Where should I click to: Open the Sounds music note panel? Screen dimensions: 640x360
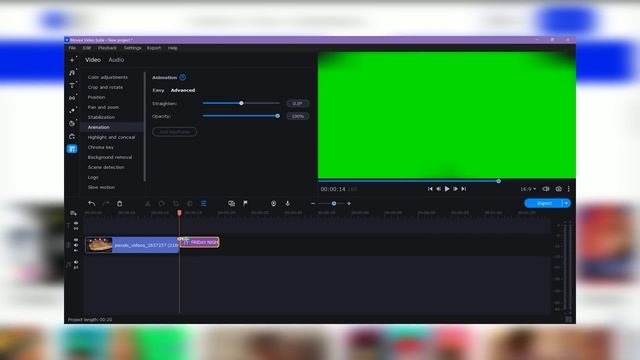pos(72,73)
